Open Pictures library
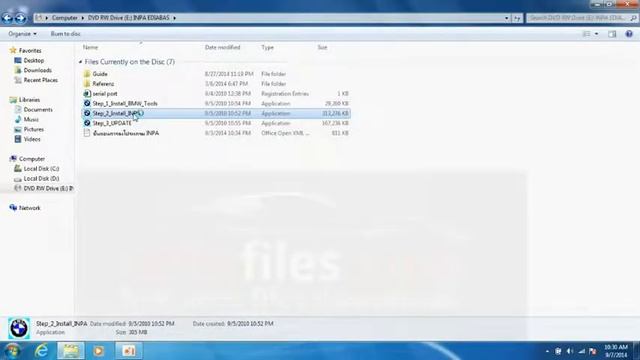 (x=33, y=129)
